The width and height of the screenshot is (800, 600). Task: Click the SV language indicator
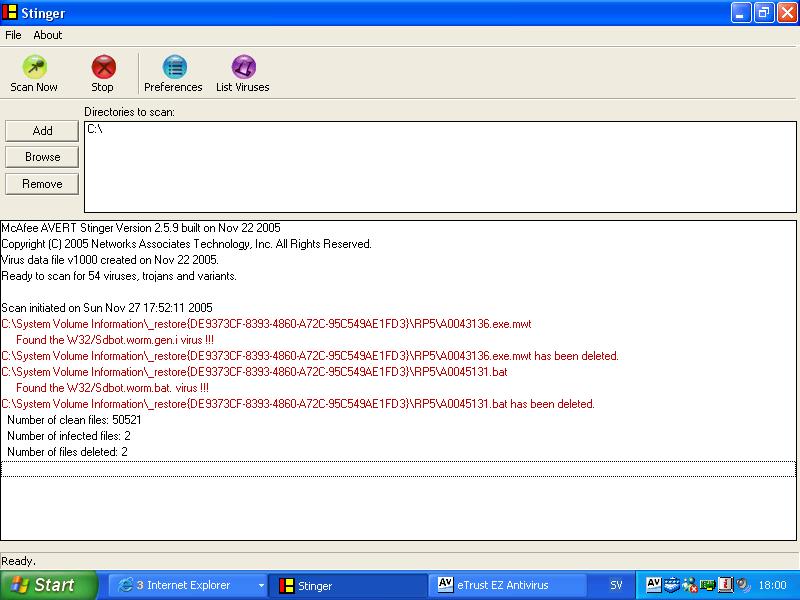(616, 585)
